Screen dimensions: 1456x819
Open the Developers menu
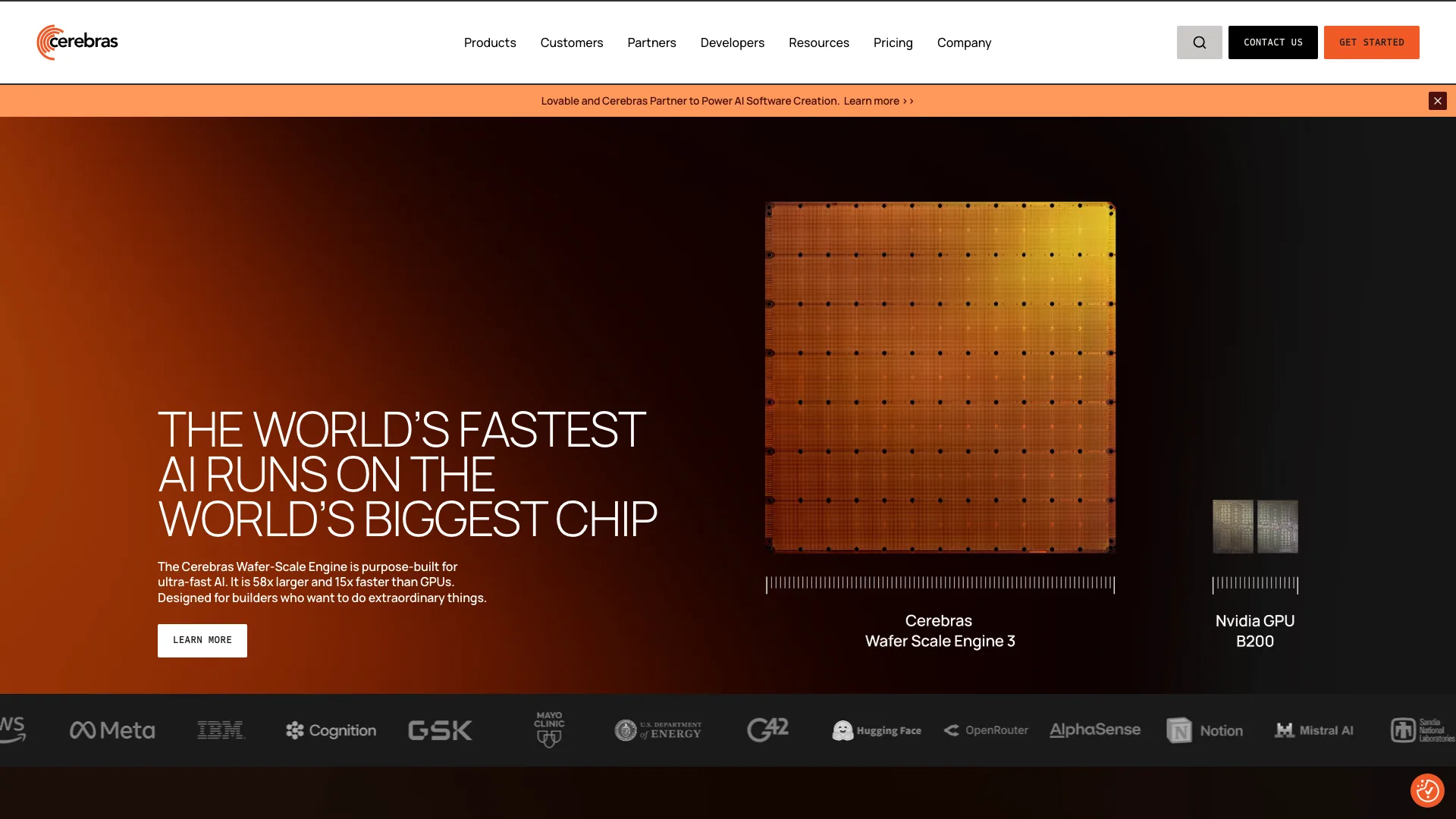pyautogui.click(x=733, y=42)
